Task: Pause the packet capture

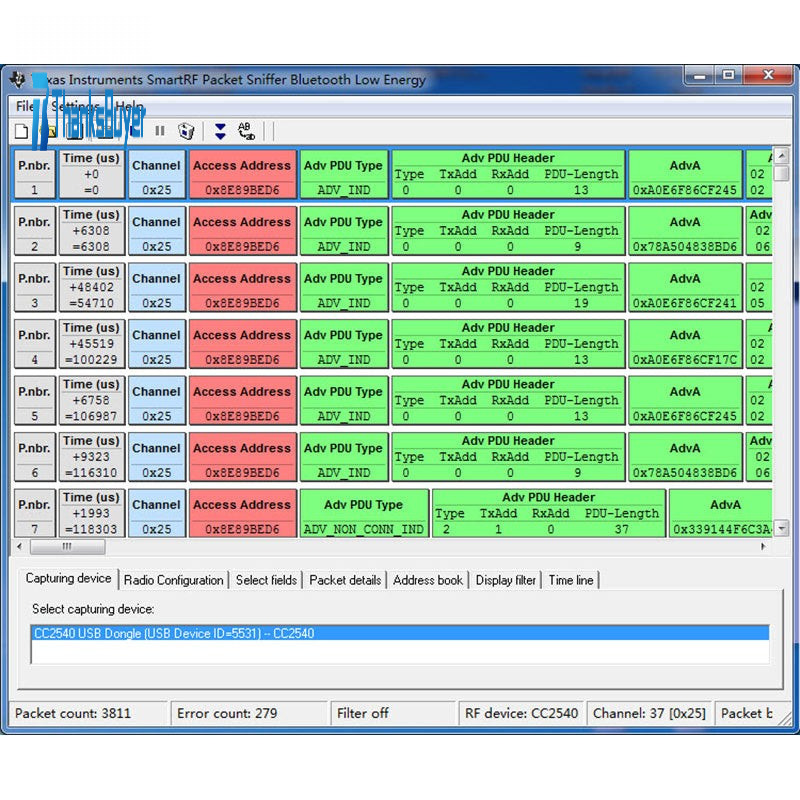Action: (160, 131)
